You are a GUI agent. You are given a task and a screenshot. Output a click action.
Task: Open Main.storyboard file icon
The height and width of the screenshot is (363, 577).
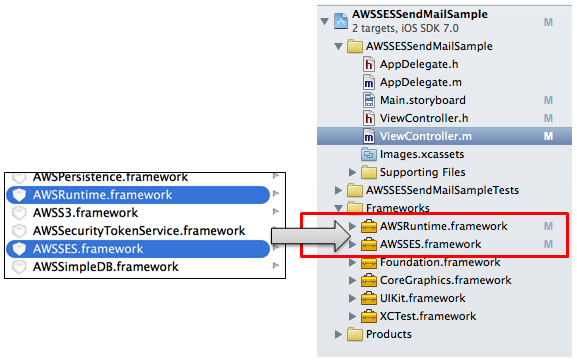point(369,100)
